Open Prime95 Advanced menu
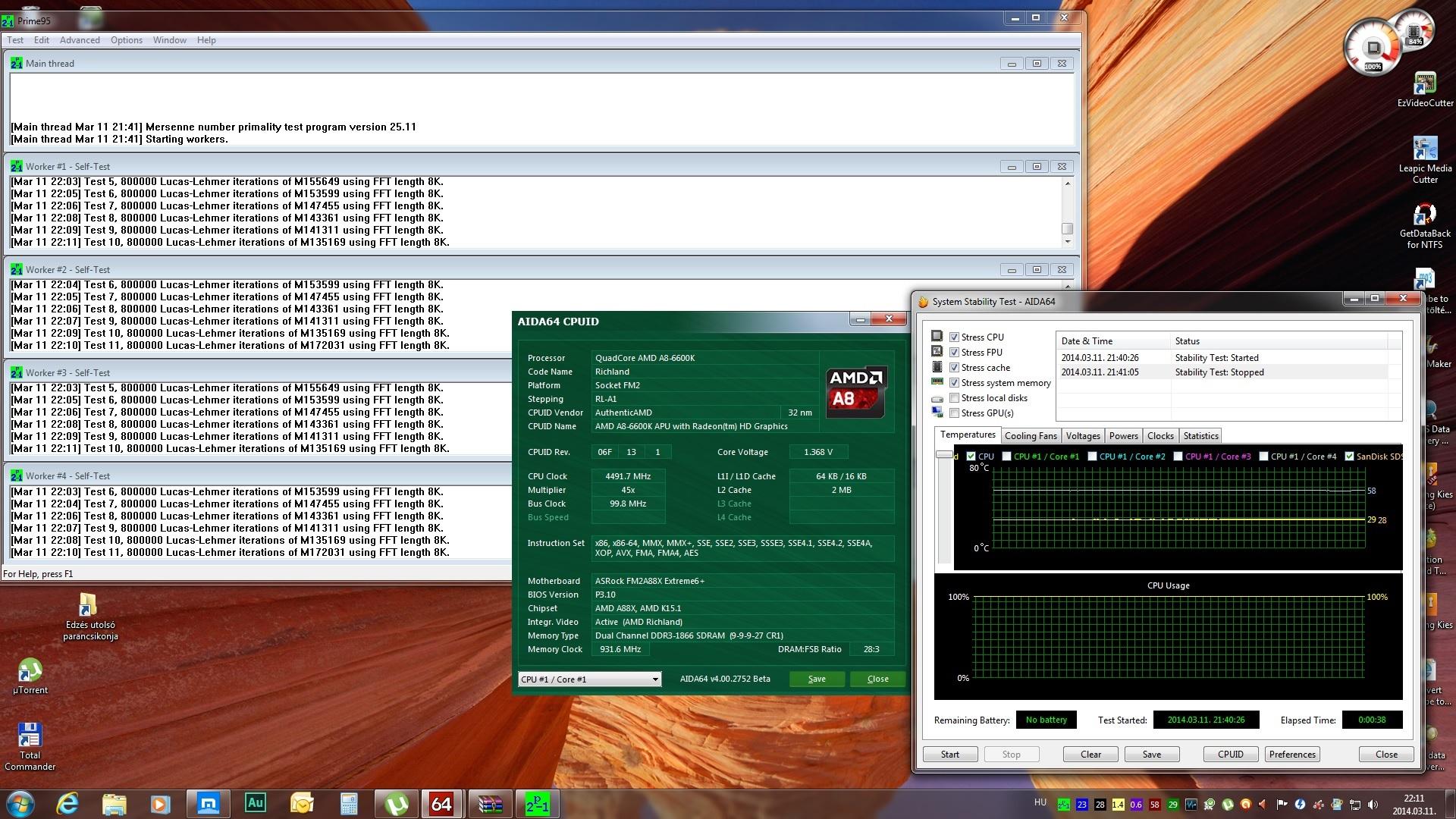 [x=80, y=40]
